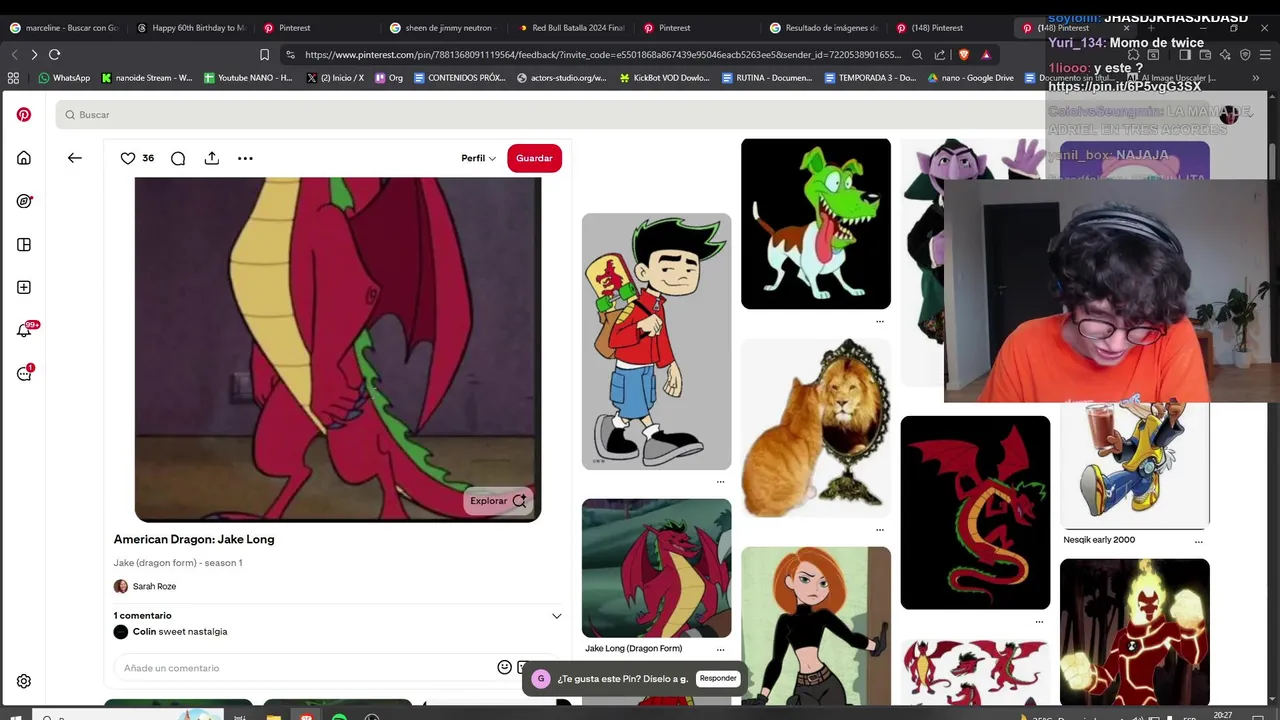Open the boards icon in Pinterest sidebar
1280x720 pixels.
click(x=24, y=244)
